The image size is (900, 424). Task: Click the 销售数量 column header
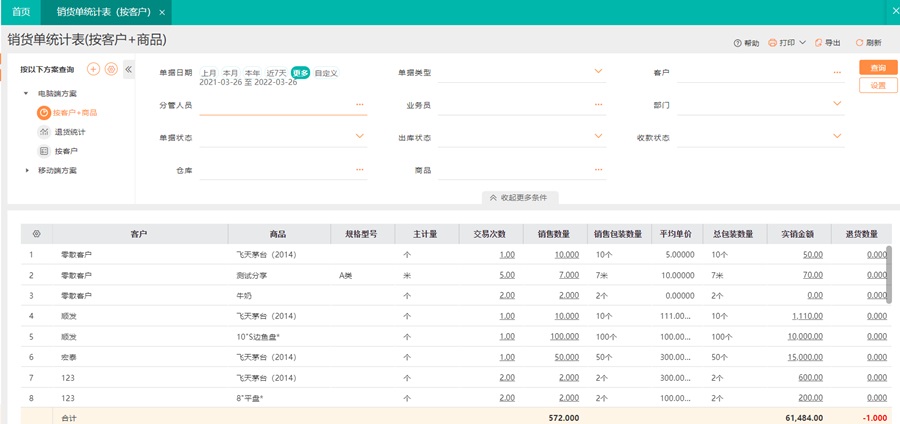click(554, 234)
